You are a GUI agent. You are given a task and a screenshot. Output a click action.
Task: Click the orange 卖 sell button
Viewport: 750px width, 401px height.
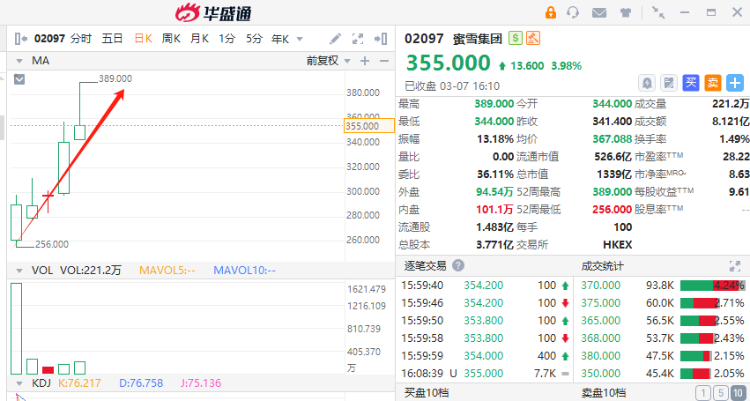pos(713,83)
